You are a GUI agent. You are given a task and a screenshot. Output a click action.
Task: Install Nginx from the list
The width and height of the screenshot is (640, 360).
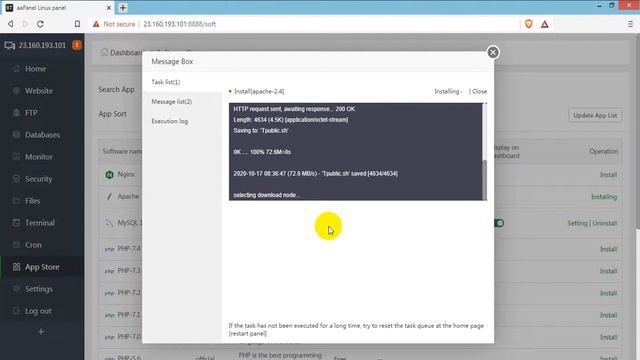[x=608, y=175]
